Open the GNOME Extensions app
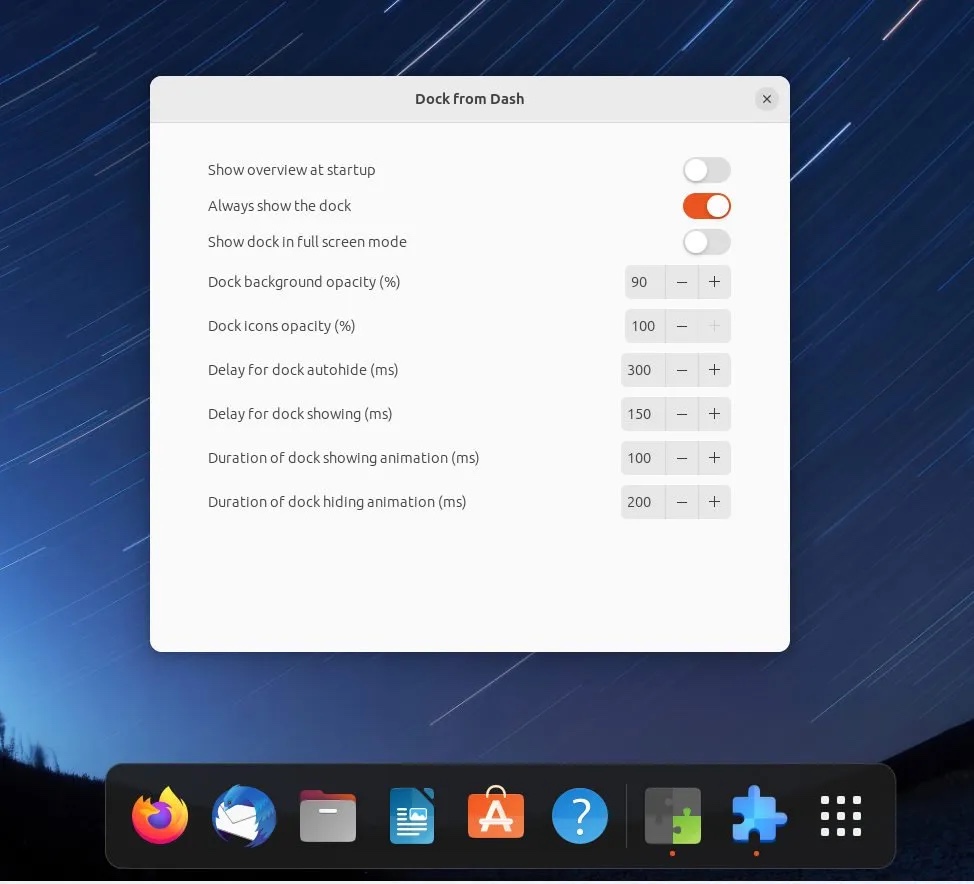This screenshot has height=884, width=974. point(757,815)
